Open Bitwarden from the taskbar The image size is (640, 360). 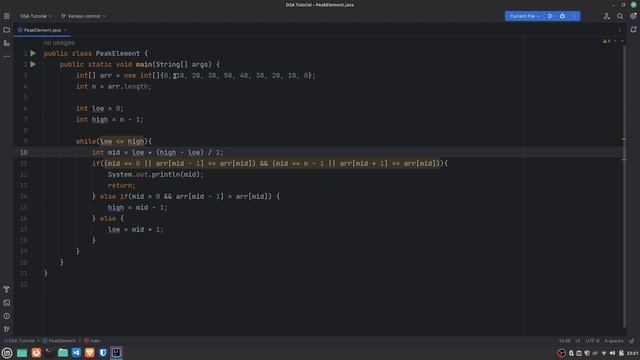click(103, 353)
